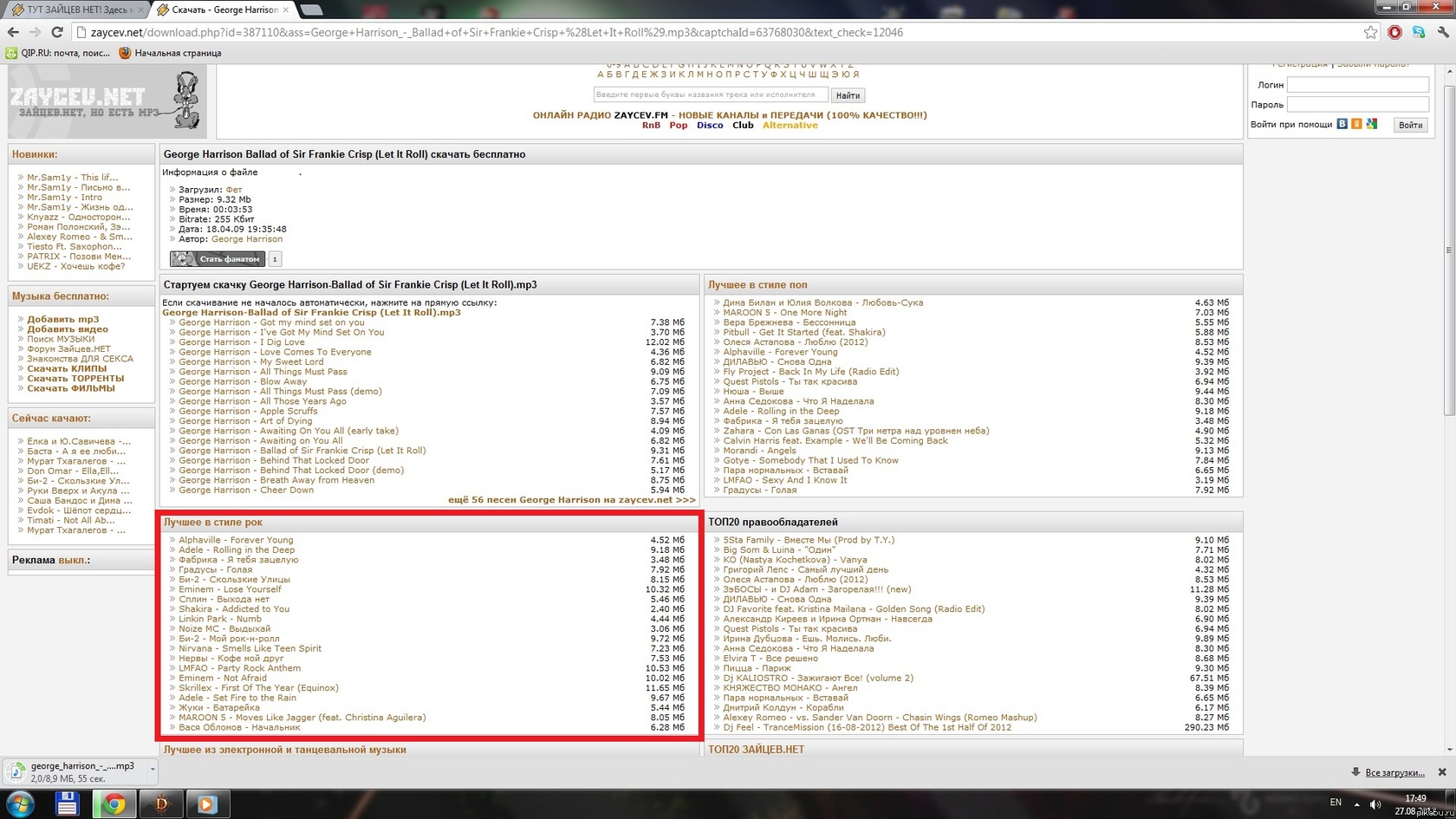Click the browser forward arrow
Image resolution: width=1456 pixels, height=819 pixels.
coord(35,32)
